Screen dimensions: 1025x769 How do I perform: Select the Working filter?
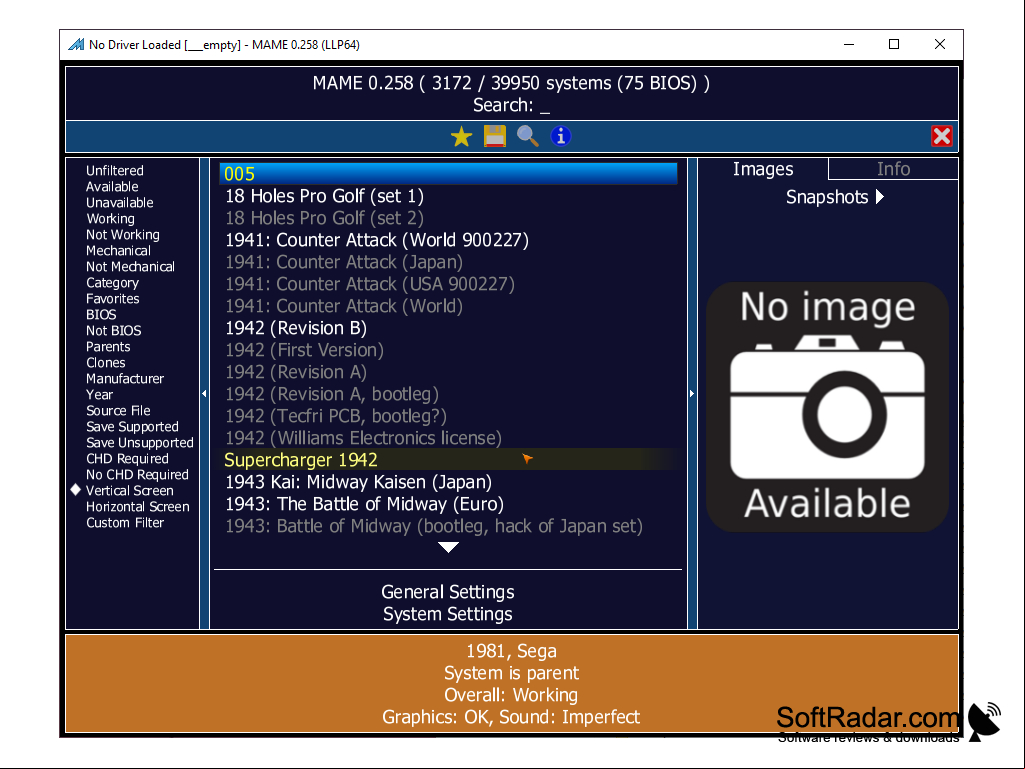point(110,218)
